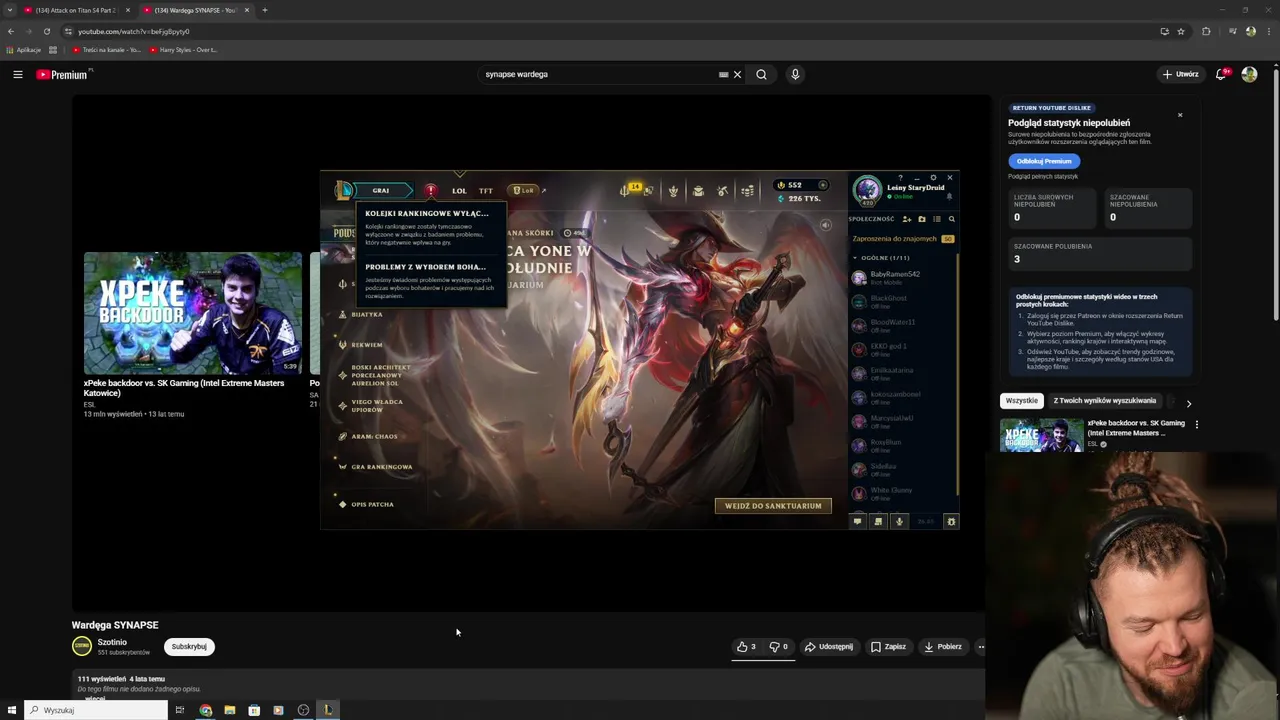
Task: Click WEJDŹ DO SANKTUARIUM button
Action: (773, 506)
